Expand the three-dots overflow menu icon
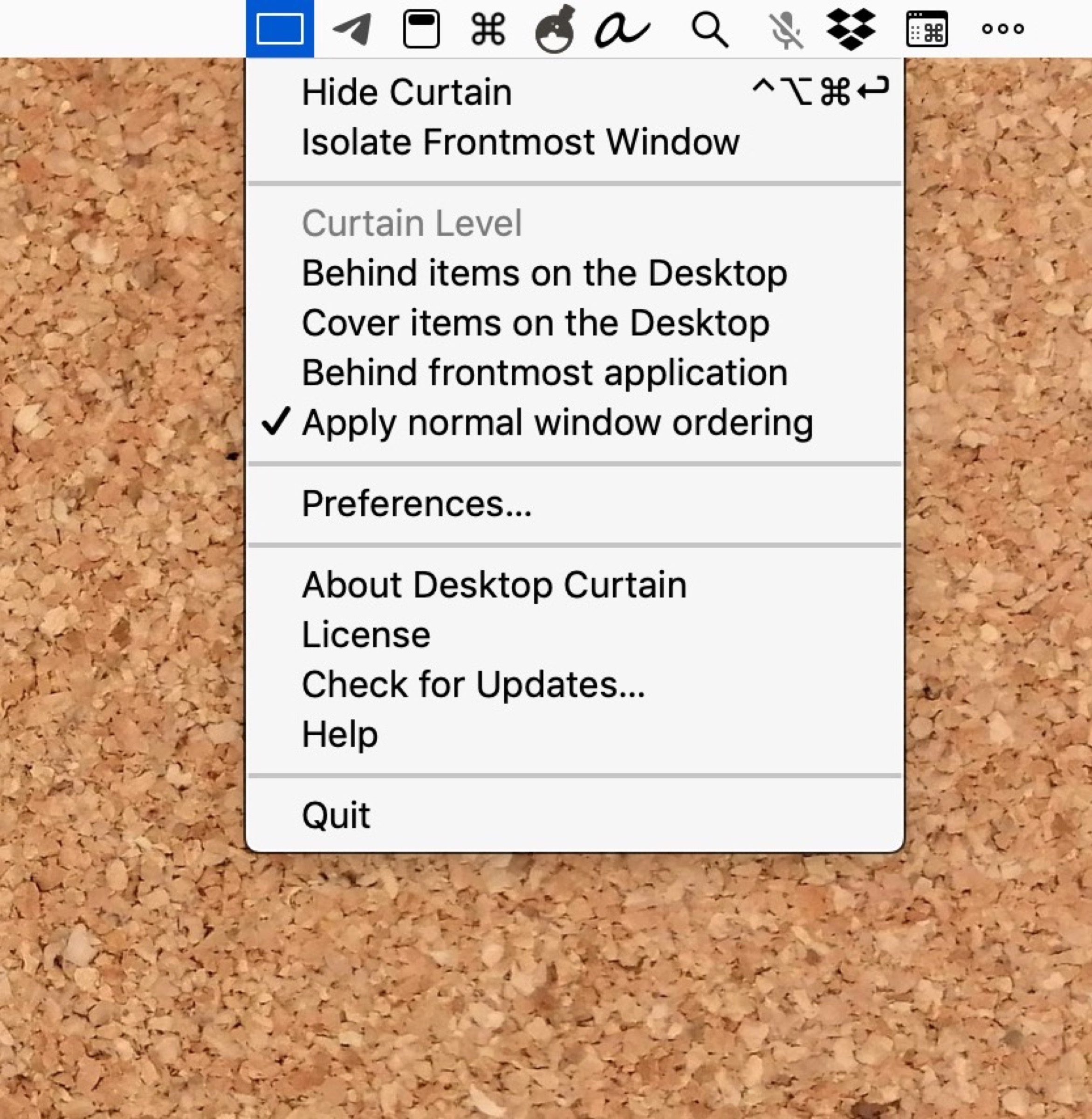Screen dimensions: 1092x1119 pos(1003,29)
